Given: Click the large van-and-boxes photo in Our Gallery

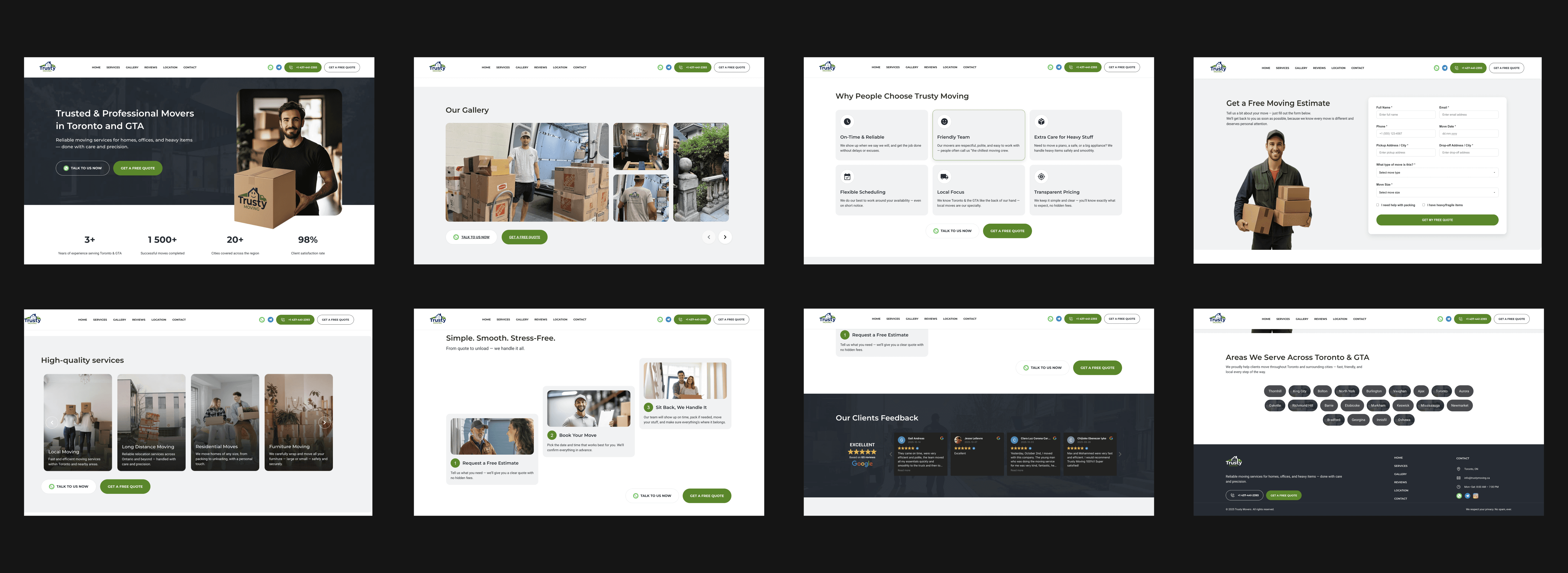Looking at the screenshot, I should tap(526, 172).
